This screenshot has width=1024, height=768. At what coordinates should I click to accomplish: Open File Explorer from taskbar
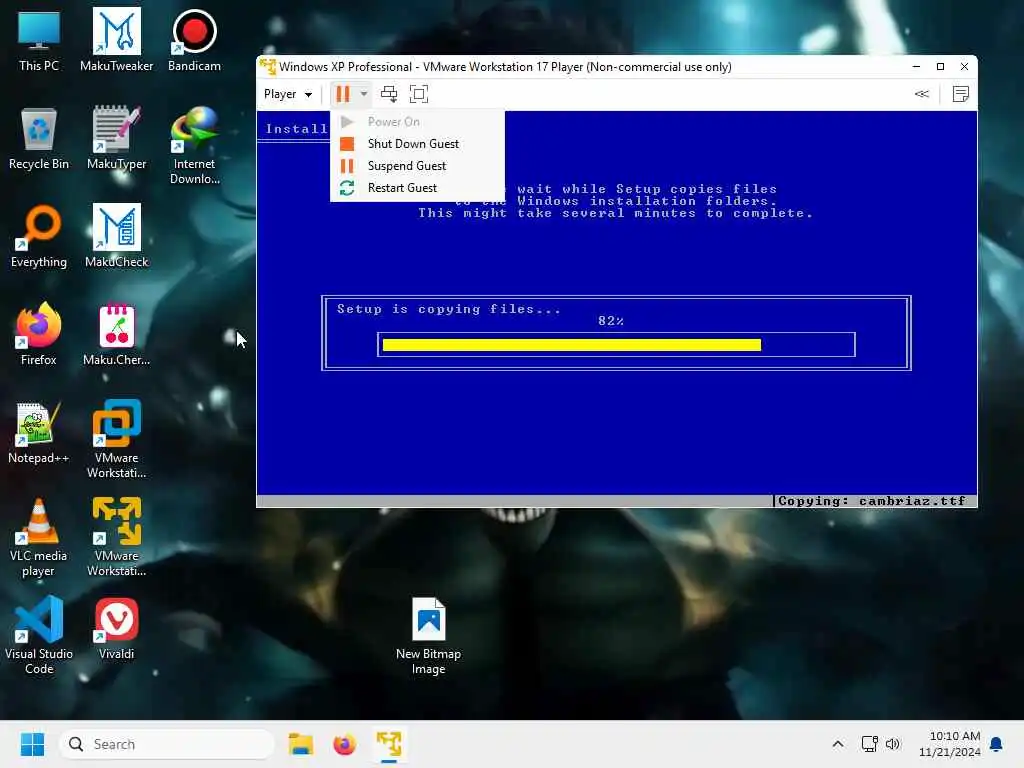click(x=300, y=744)
